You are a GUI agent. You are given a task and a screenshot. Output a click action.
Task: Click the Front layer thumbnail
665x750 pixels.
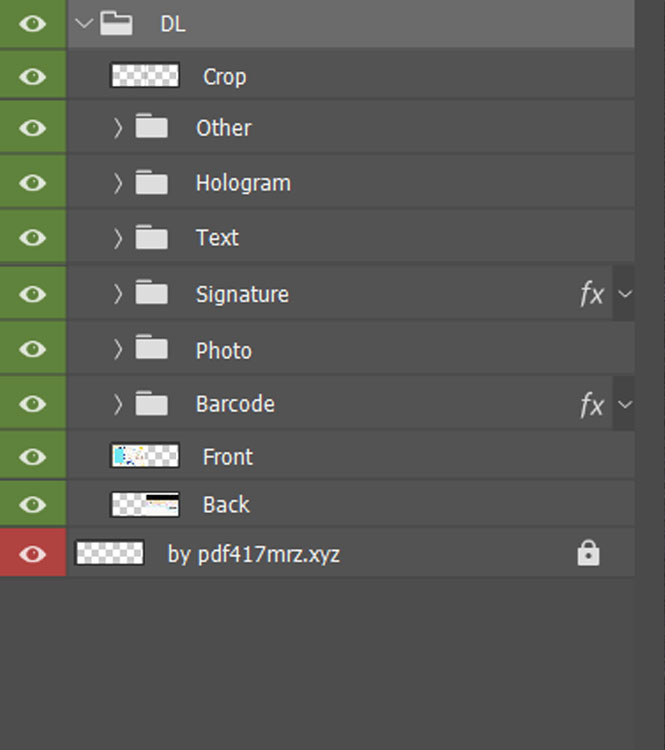[x=145, y=457]
